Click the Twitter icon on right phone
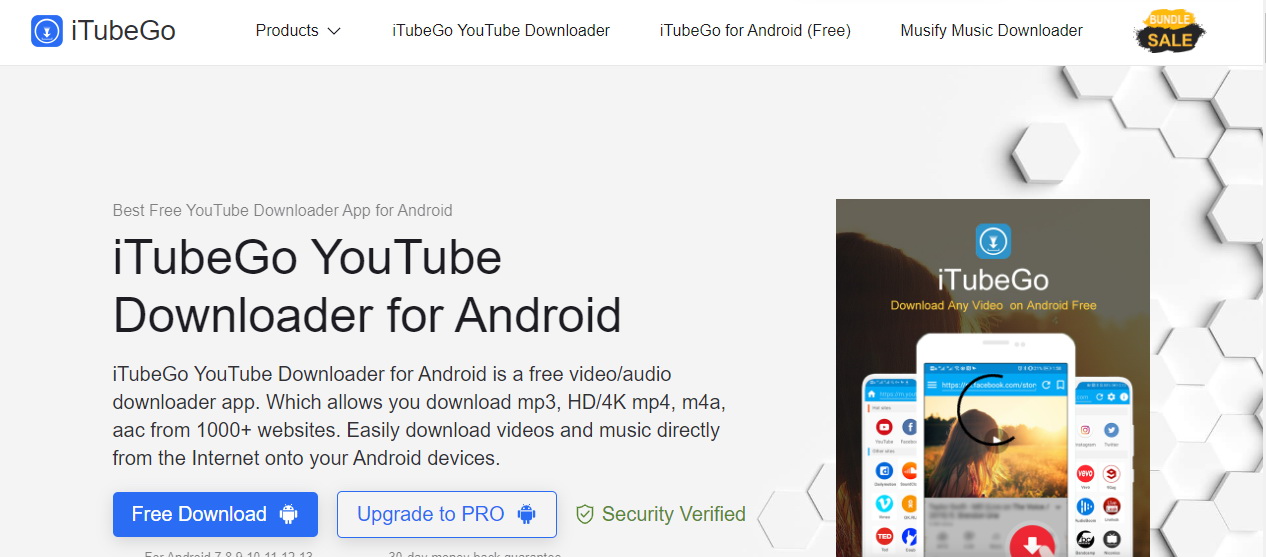Viewport: 1266px width, 557px height. coord(1111,428)
